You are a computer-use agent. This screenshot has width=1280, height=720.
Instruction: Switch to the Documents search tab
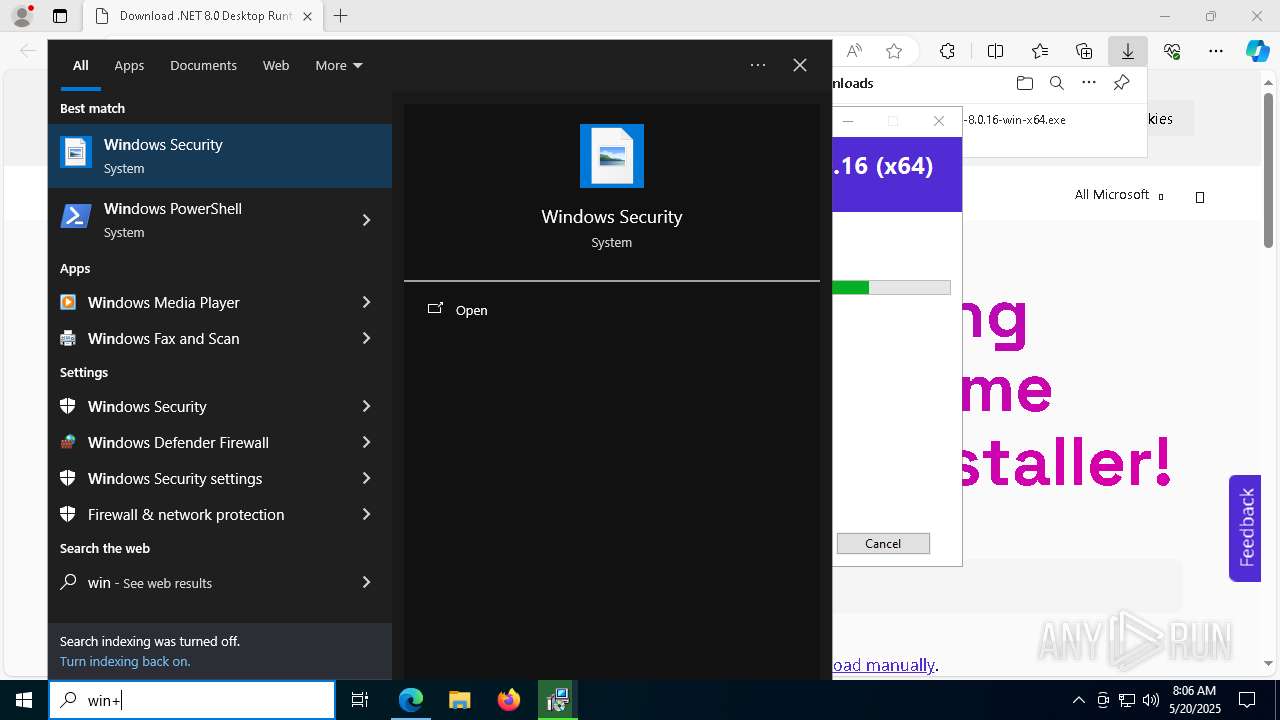coord(203,65)
